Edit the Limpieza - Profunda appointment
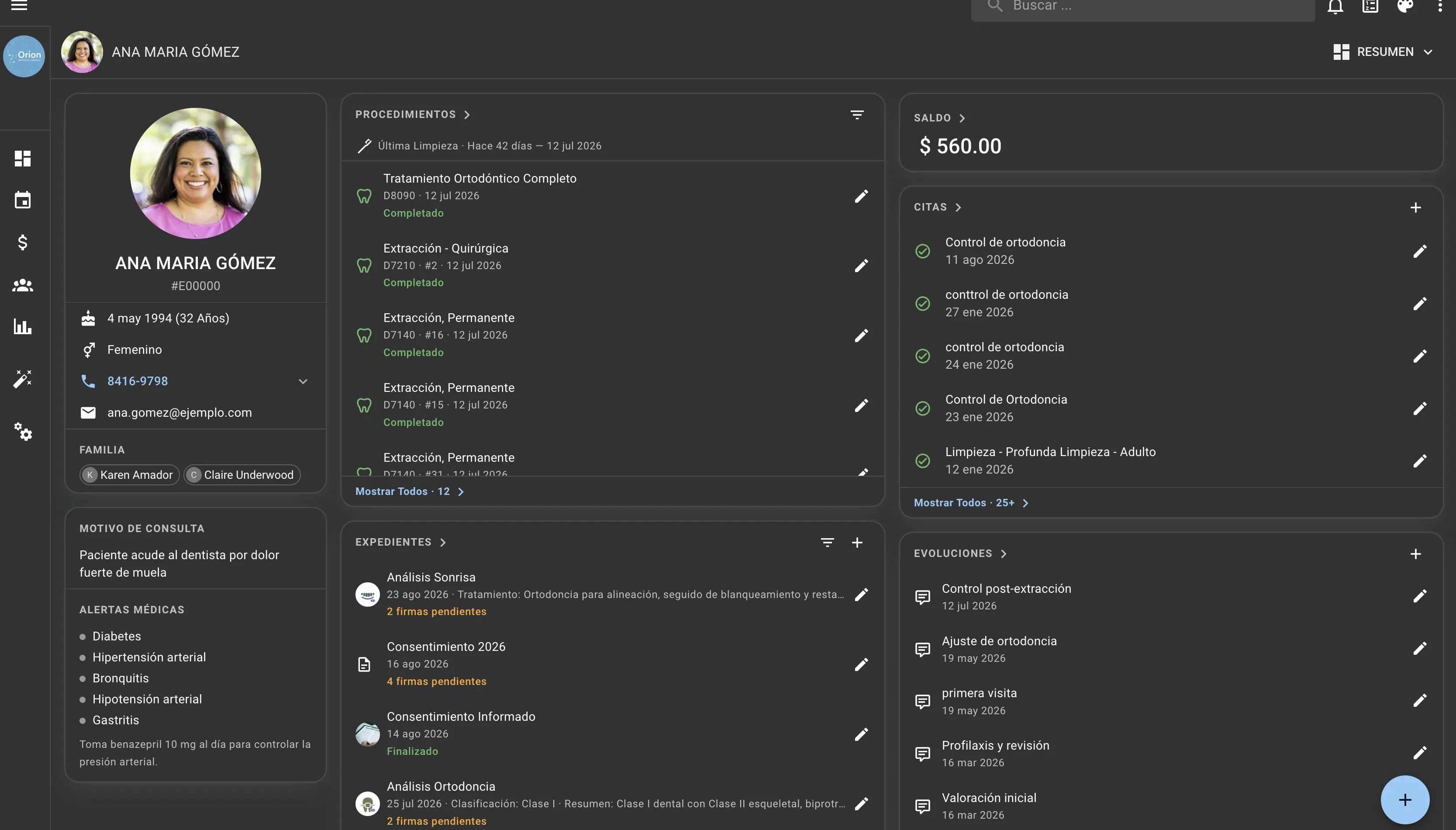The height and width of the screenshot is (830, 1456). click(x=1419, y=461)
